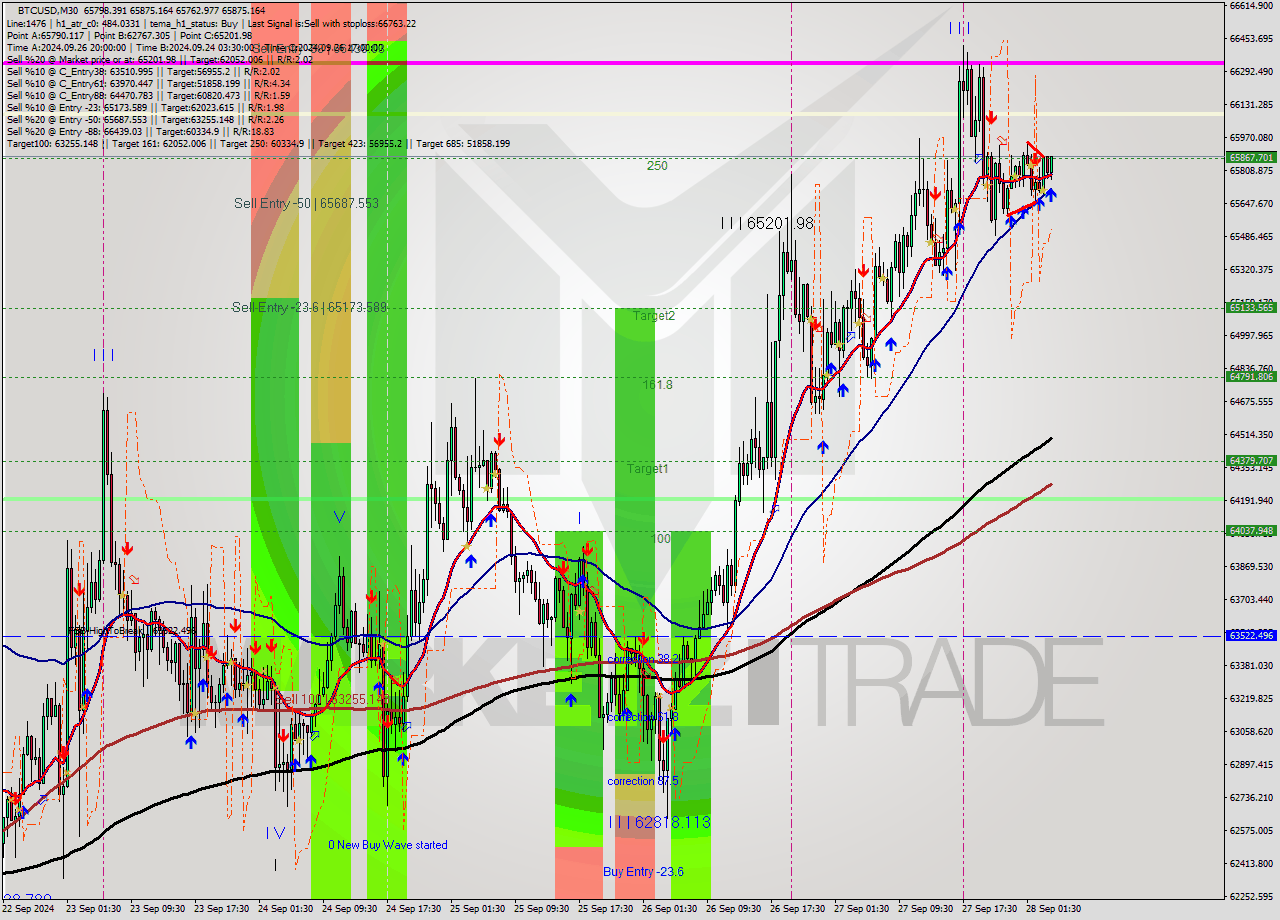Click the '24 Sep 17:30' time axis label
1280x920 pixels.
point(413,909)
